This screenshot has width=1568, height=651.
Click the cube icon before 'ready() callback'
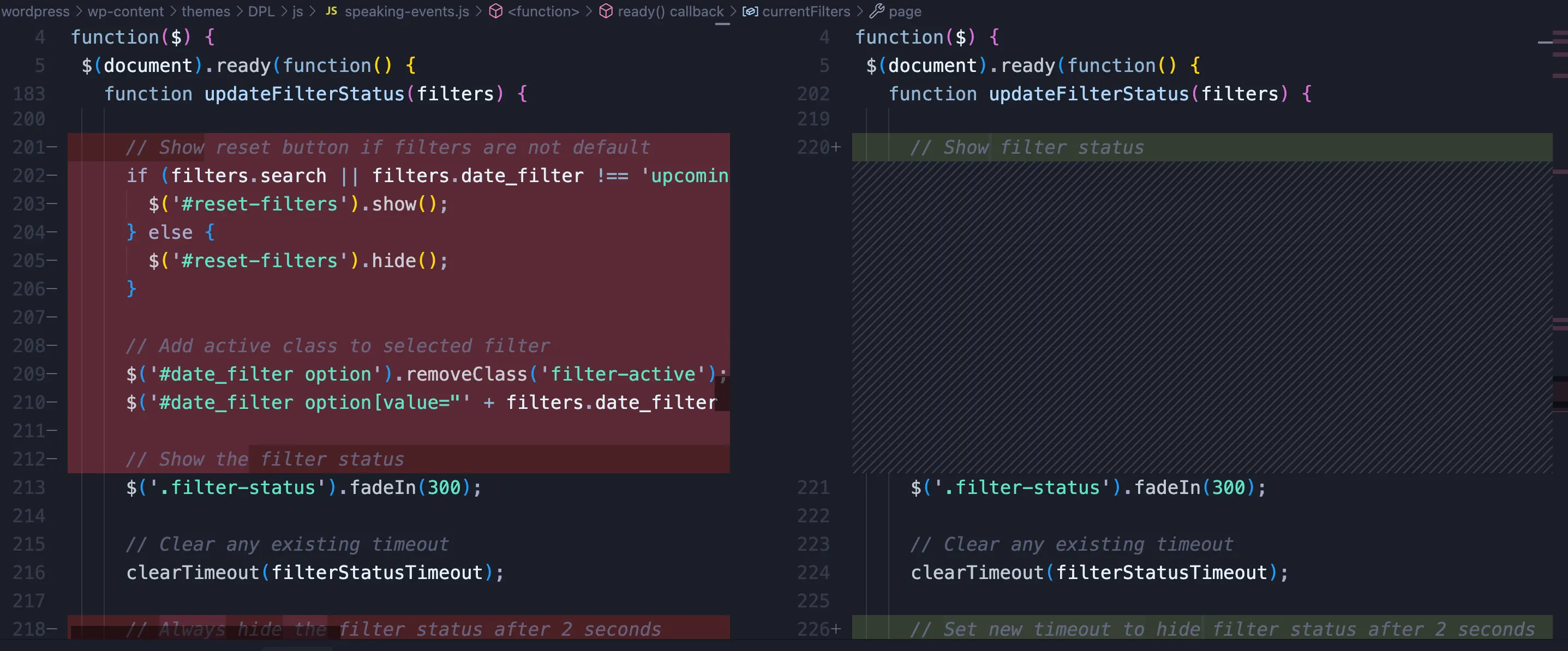[x=606, y=11]
